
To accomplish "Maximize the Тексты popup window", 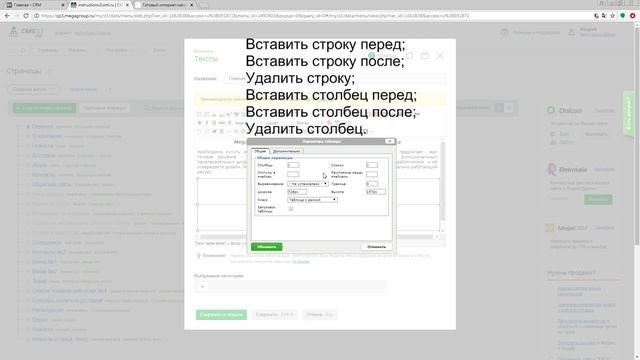I will [425, 56].
